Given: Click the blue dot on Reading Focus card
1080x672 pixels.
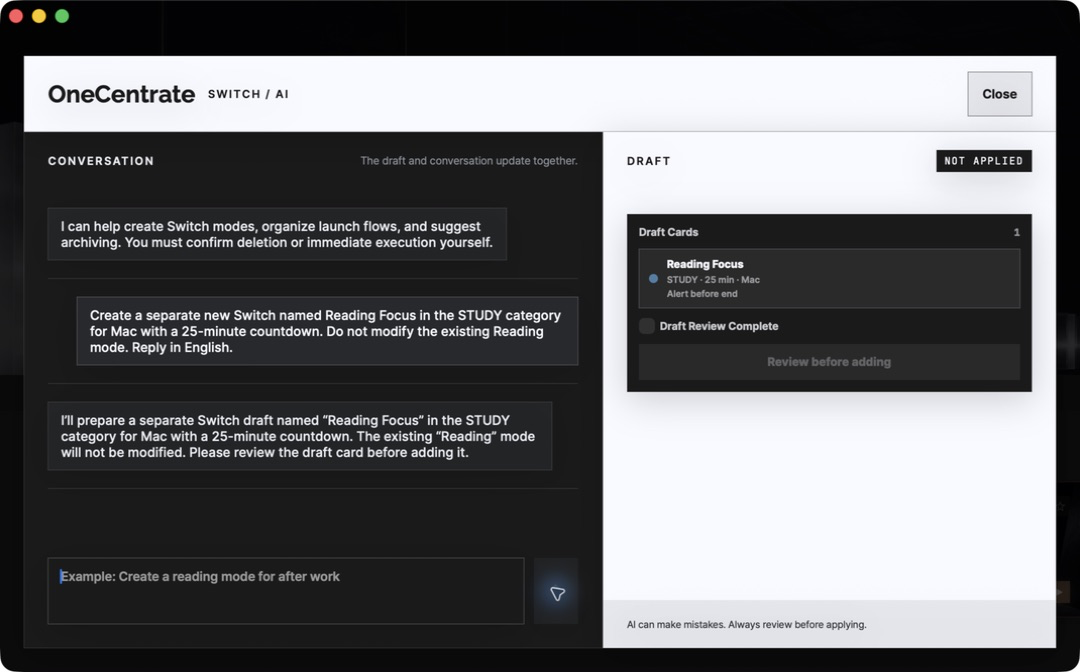Looking at the screenshot, I should [653, 279].
